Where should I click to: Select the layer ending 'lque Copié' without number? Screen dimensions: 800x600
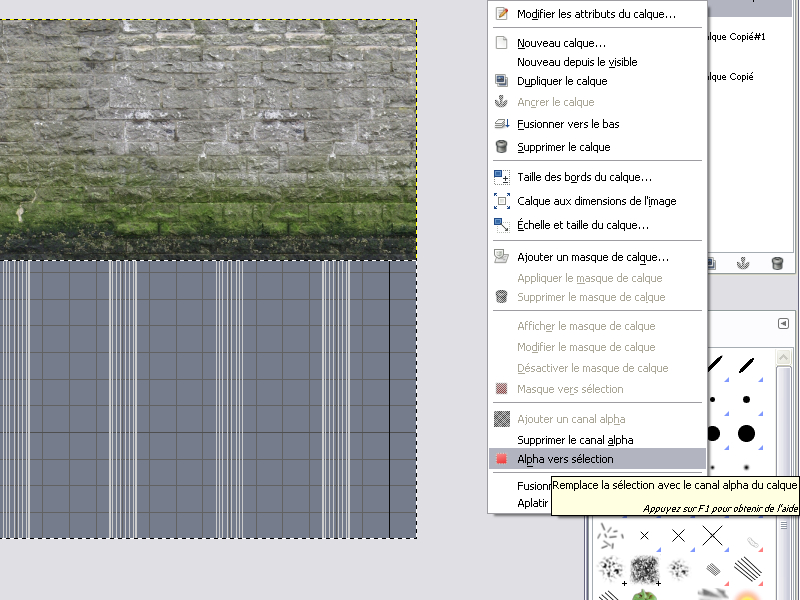click(x=731, y=77)
